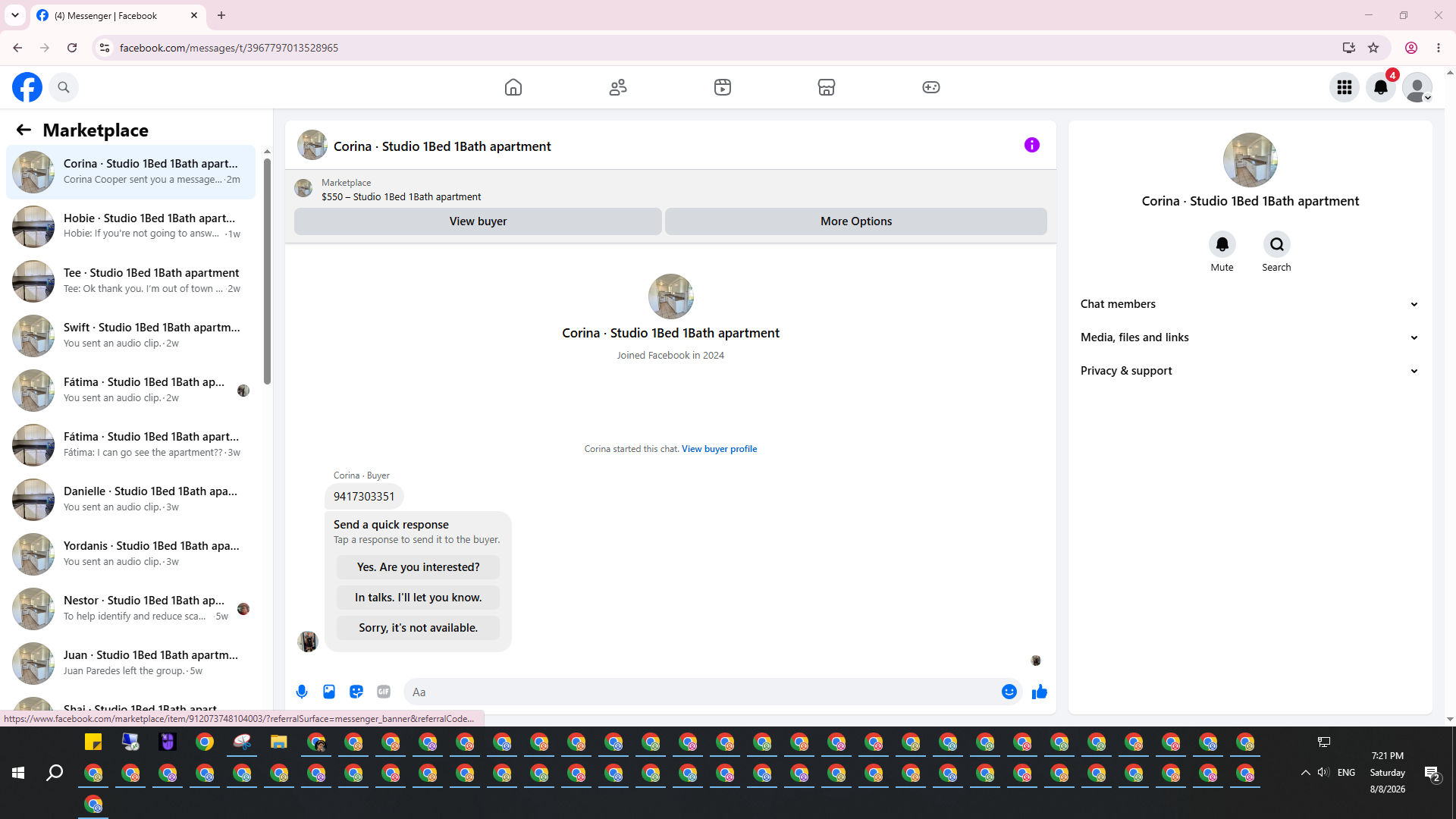
Task: Record a voice clip with microphone icon
Action: 302,692
